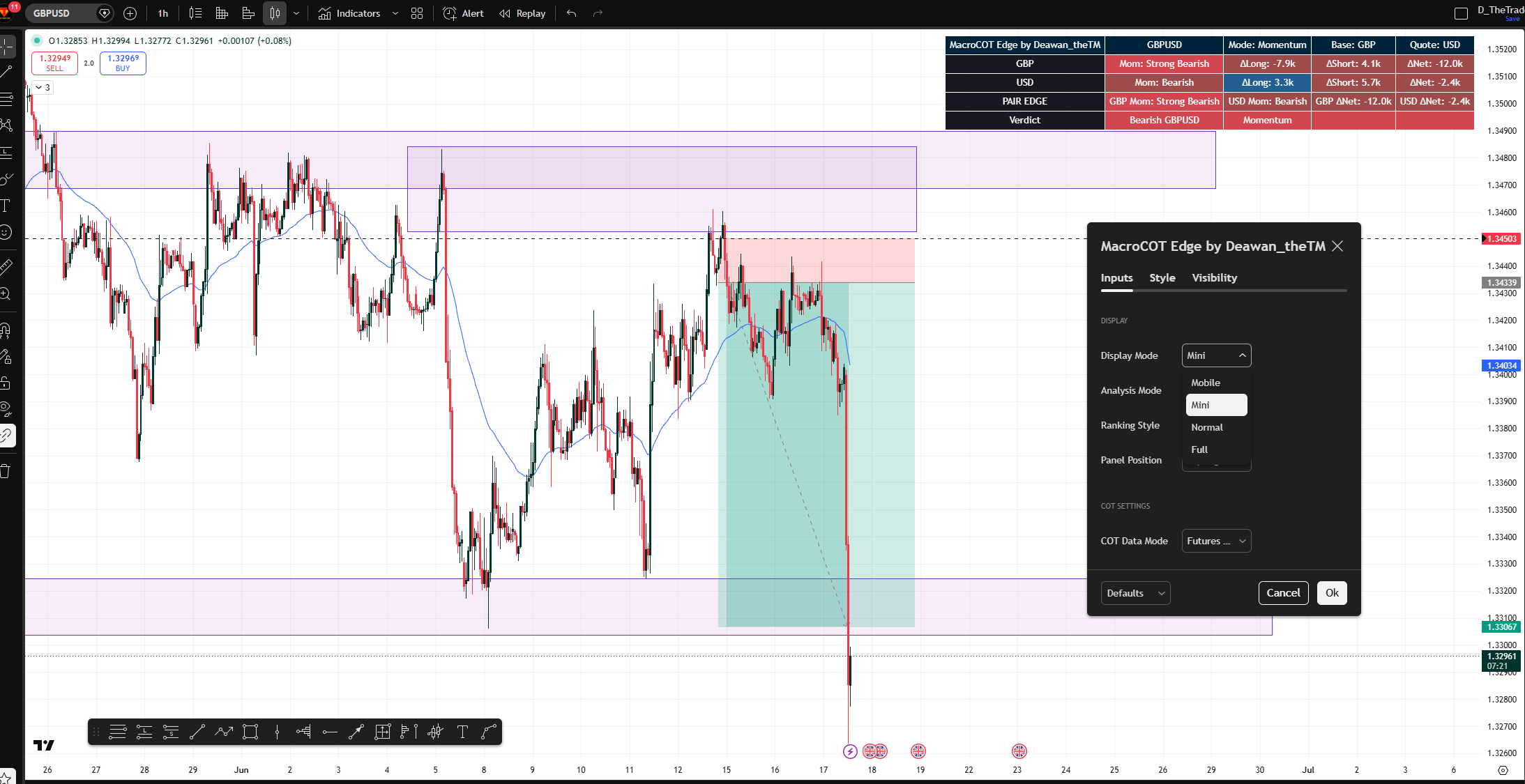
Task: Select the price range measure tool
Action: point(382,732)
